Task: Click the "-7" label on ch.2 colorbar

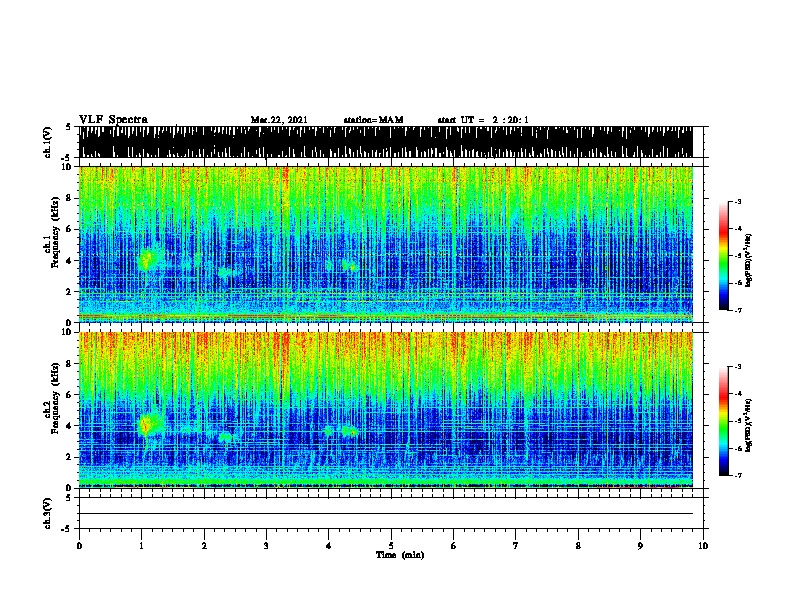Action: [738, 475]
